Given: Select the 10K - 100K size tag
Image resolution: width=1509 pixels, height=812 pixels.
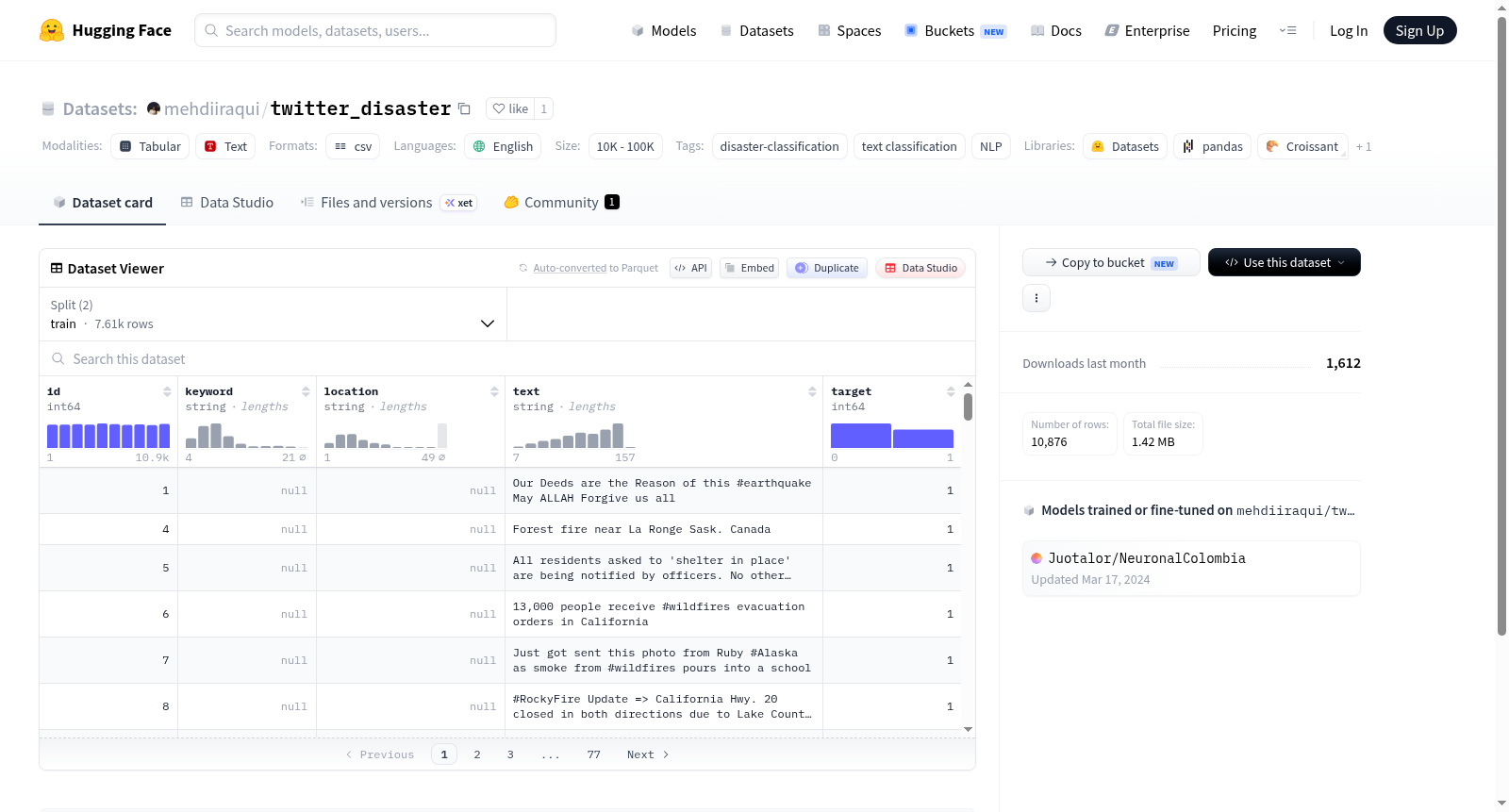Looking at the screenshot, I should (625, 146).
